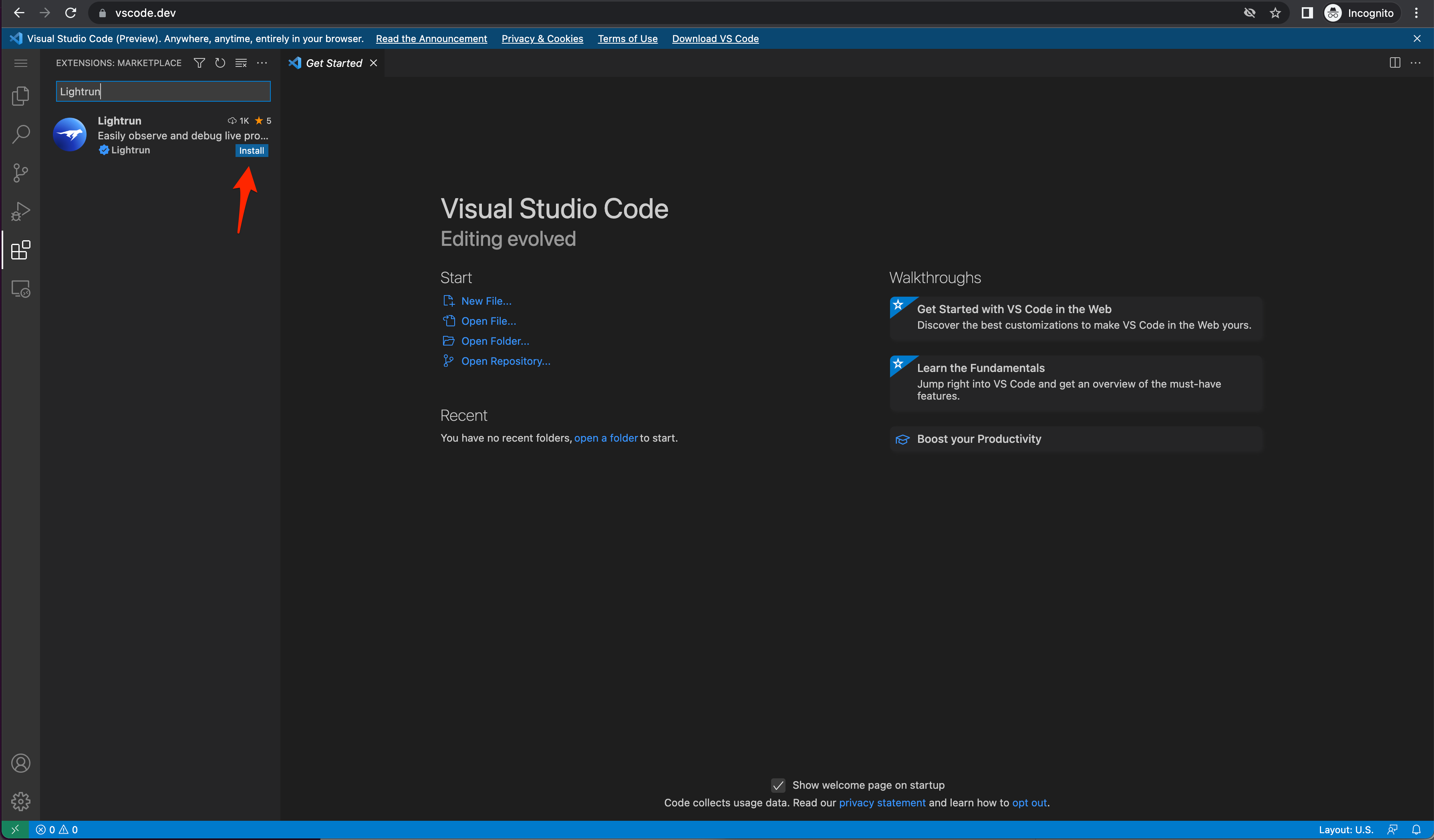
Task: Open the Remote Explorer icon
Action: 20,289
